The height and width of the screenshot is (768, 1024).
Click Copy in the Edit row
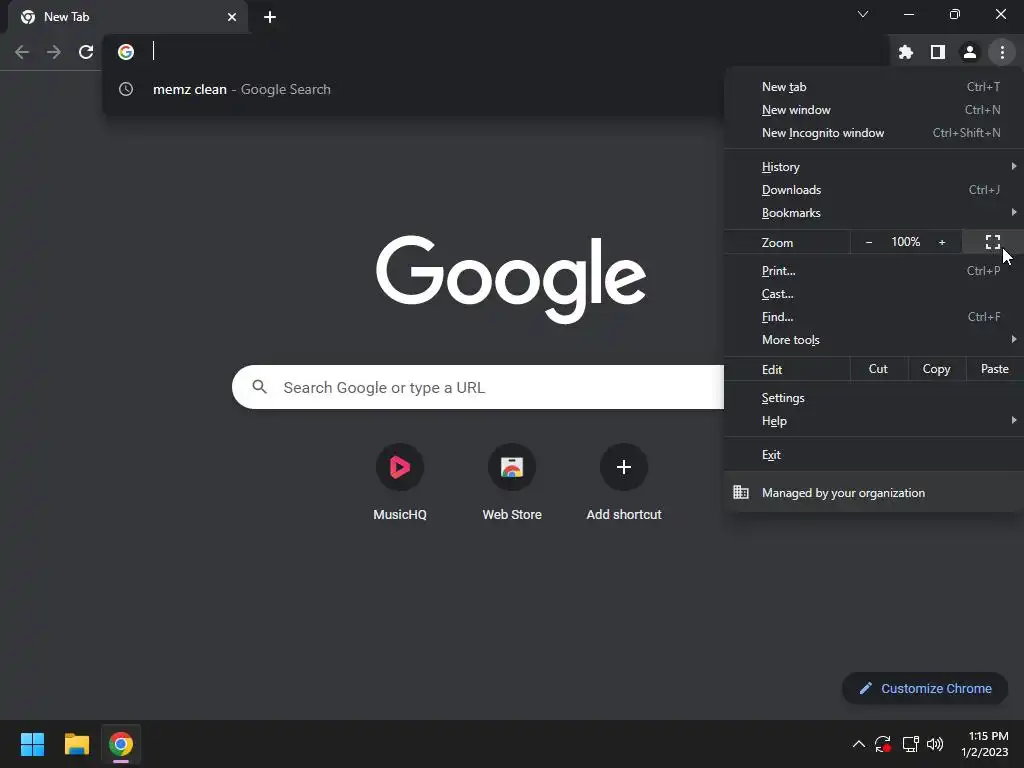click(936, 369)
